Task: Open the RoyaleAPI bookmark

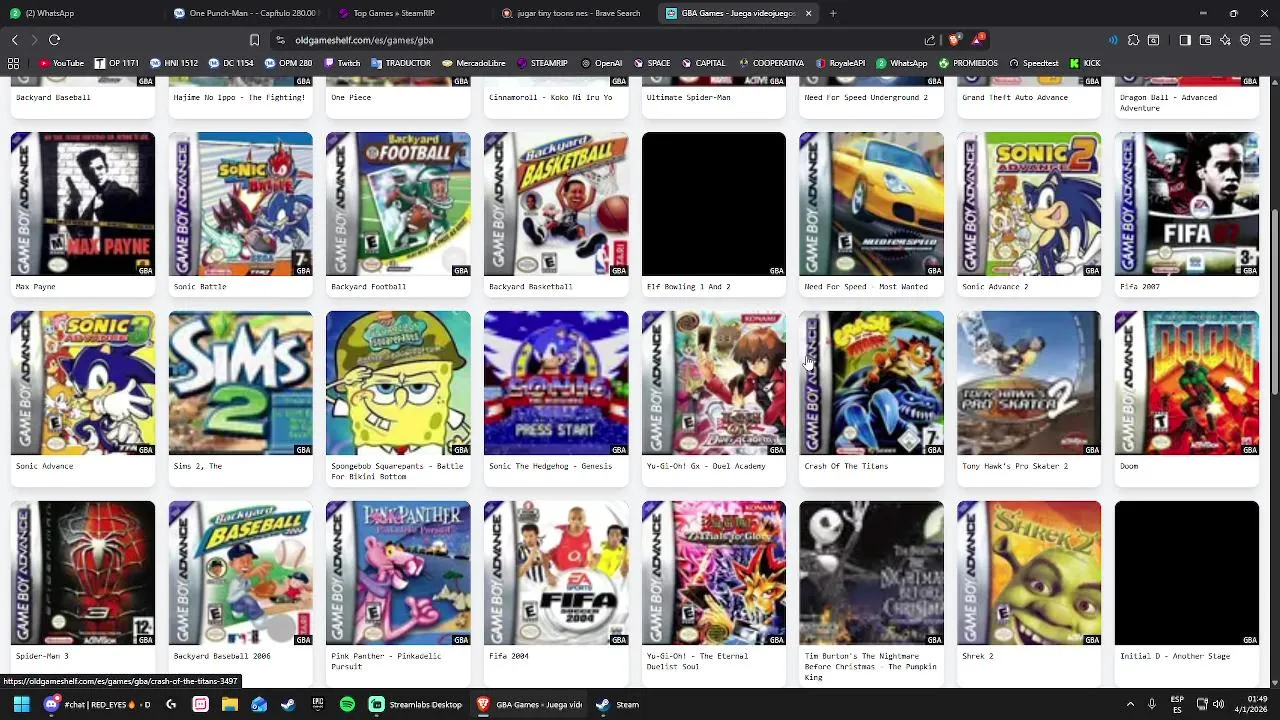Action: click(840, 63)
